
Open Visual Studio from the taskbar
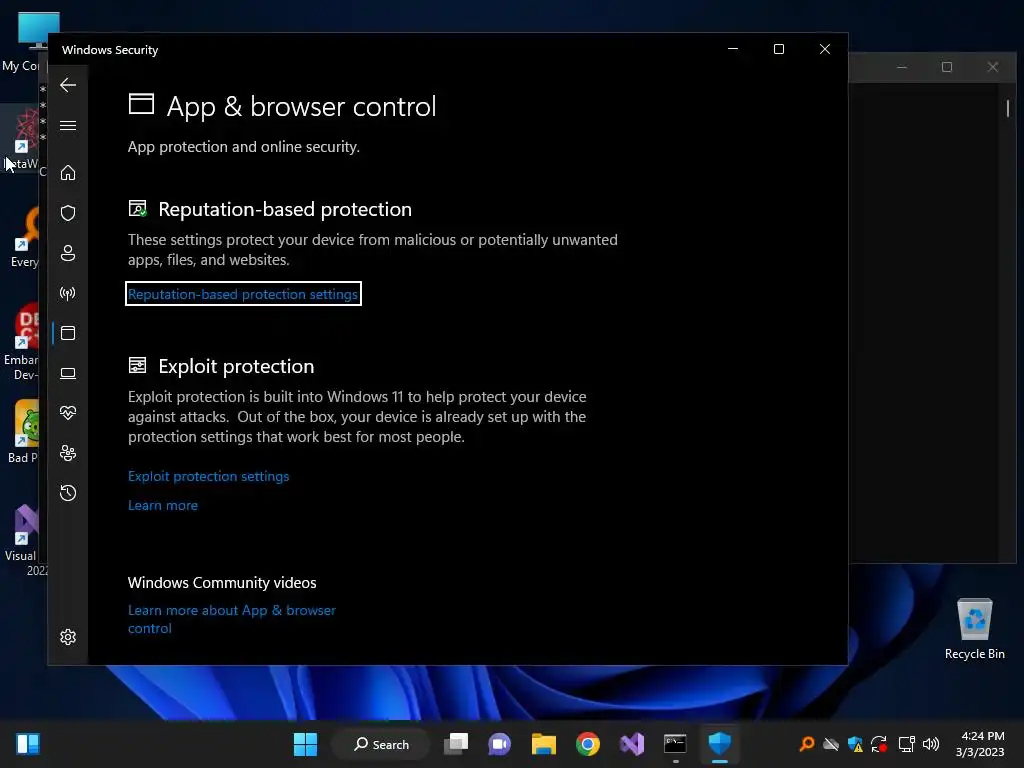coord(632,744)
